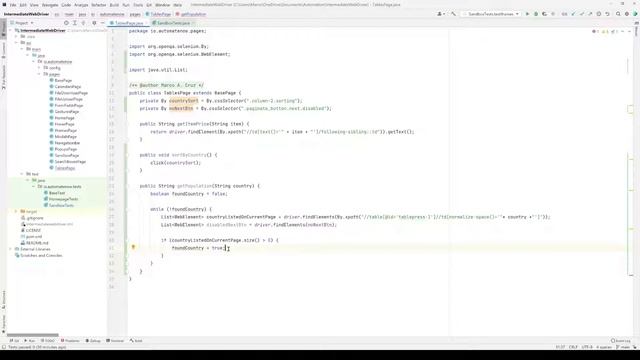Screen dimensions: 640x360
Task: Close the SandboxTests.java tab
Action: click(193, 23)
